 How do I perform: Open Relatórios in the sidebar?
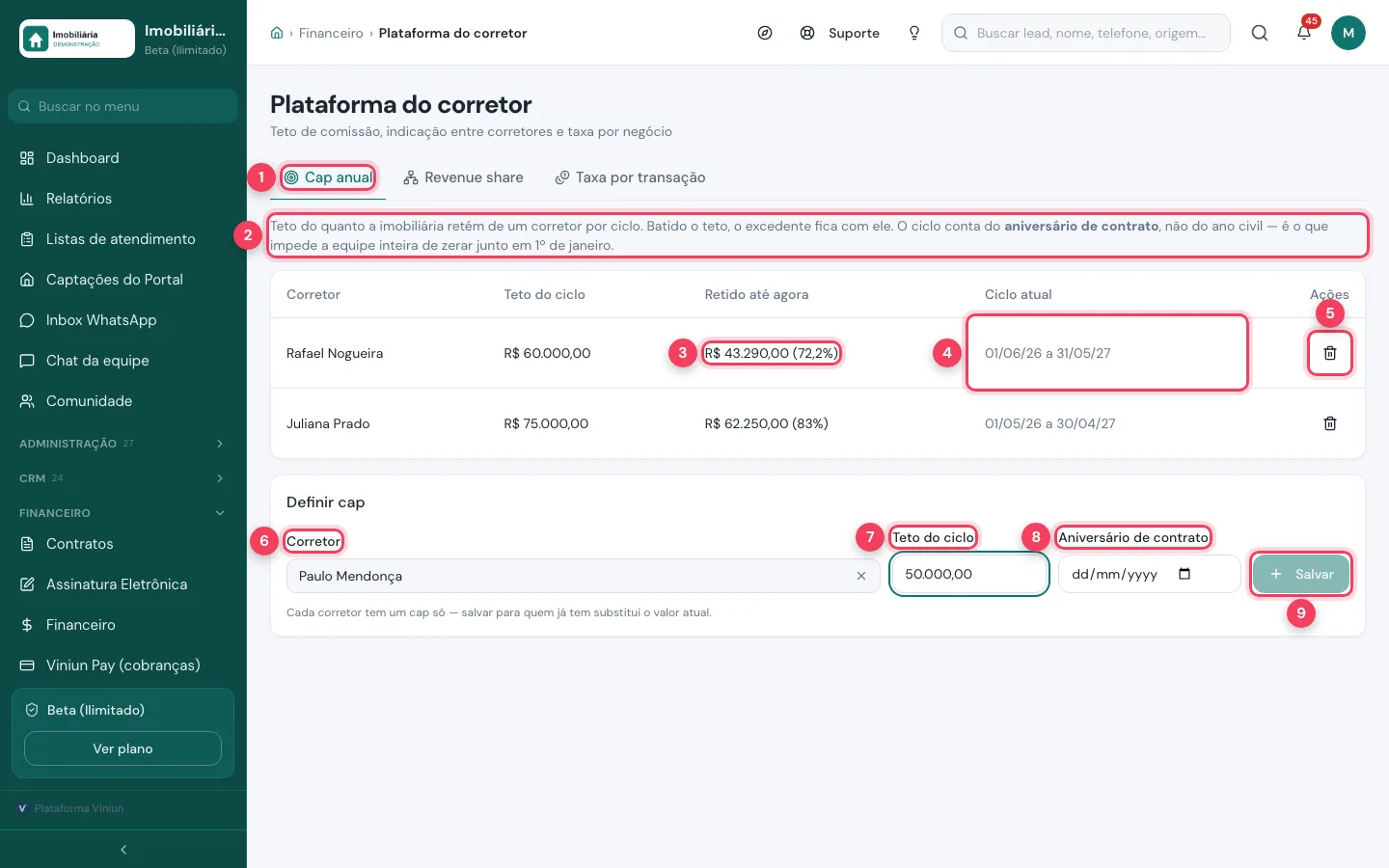(123, 199)
